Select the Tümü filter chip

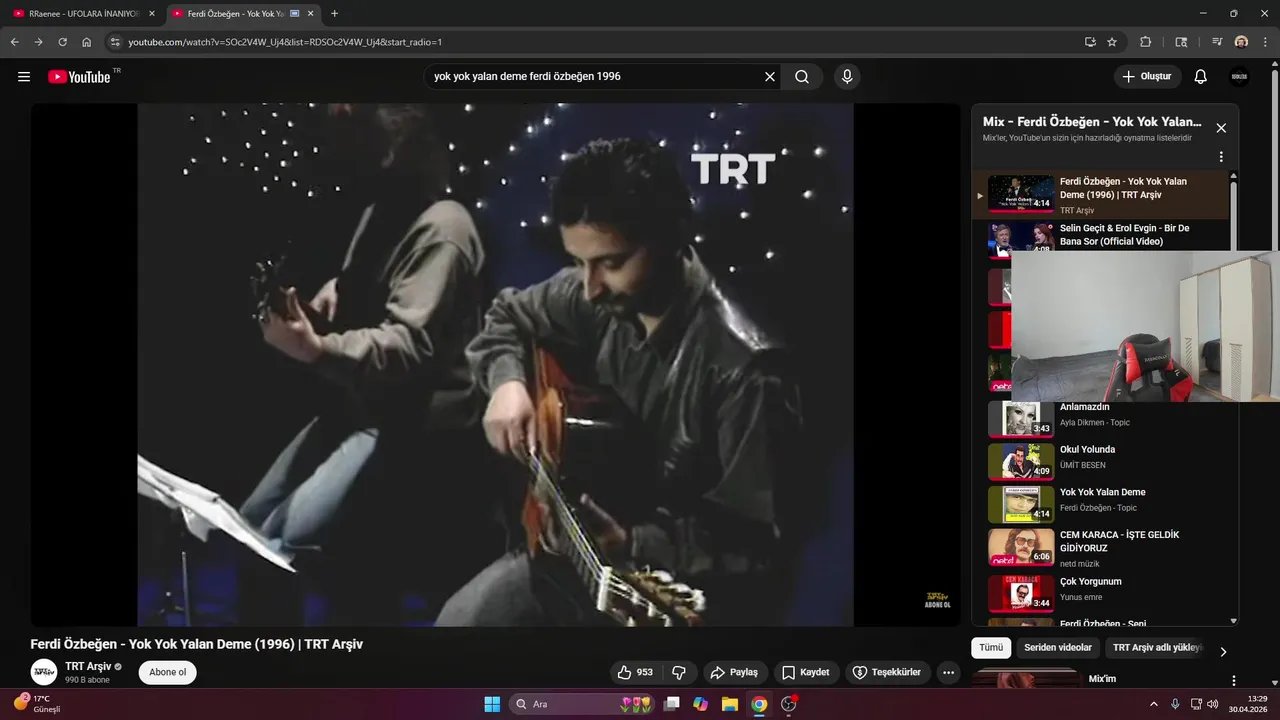point(990,648)
